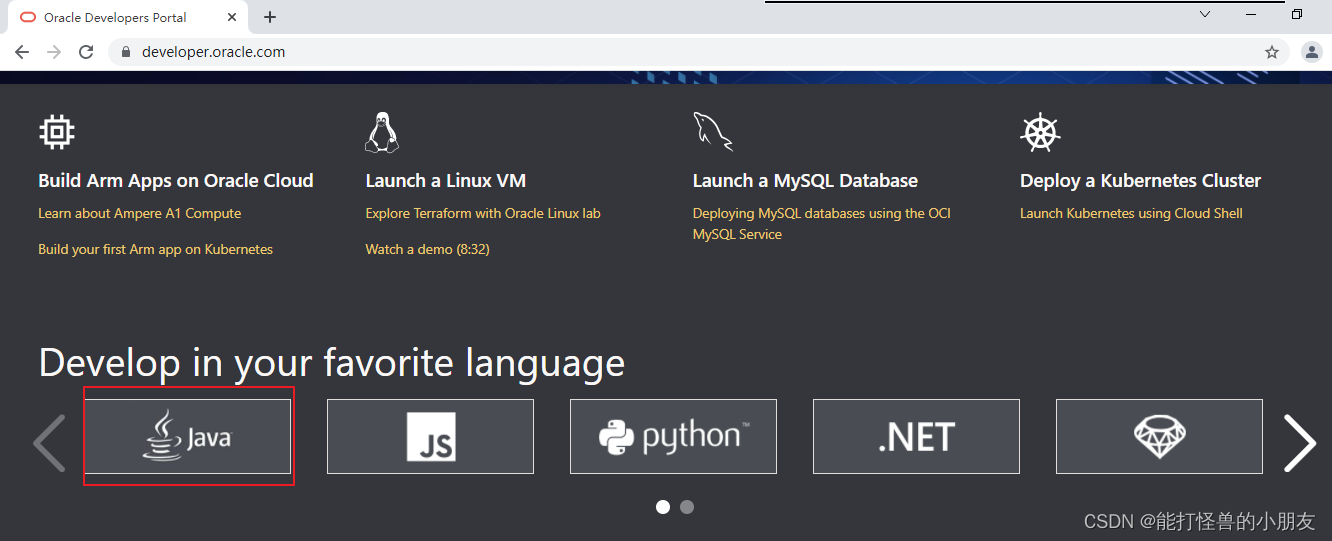Open the Java language tile
The image size is (1332, 541).
coord(187,437)
